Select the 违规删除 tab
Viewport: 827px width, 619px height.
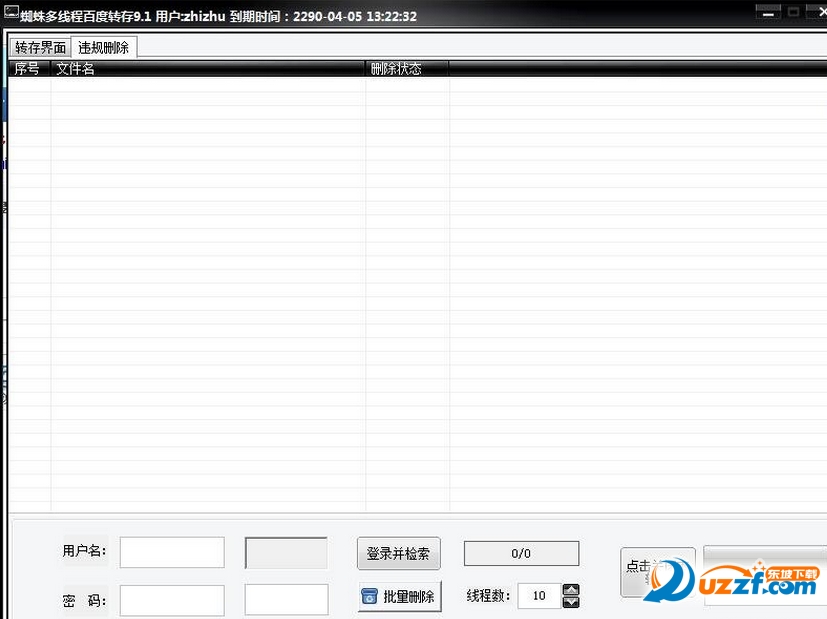coord(103,47)
